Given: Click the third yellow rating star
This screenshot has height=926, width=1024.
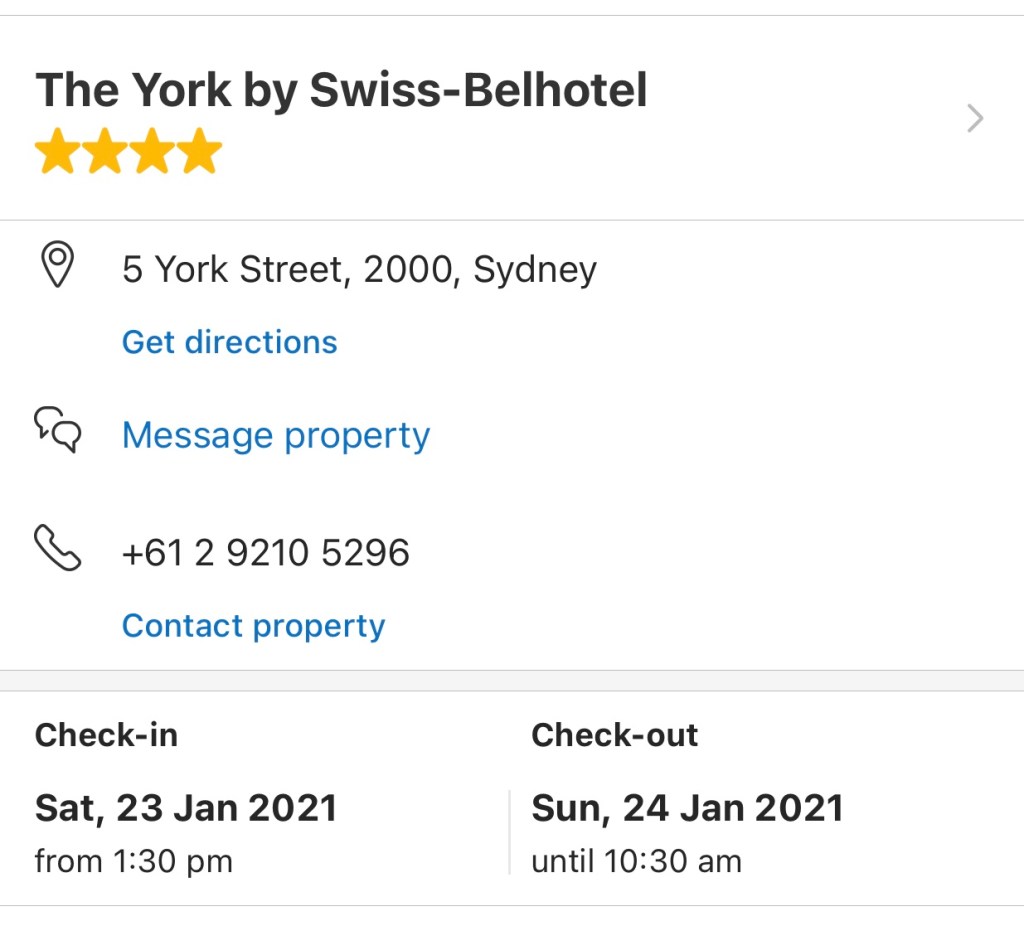Looking at the screenshot, I should click(x=153, y=151).
